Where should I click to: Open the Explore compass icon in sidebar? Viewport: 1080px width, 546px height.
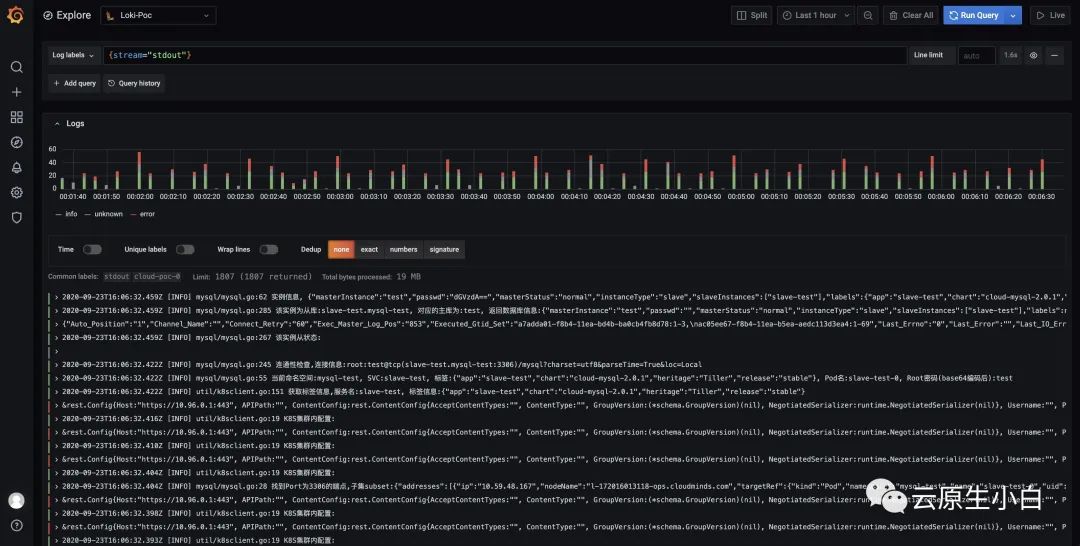click(17, 143)
